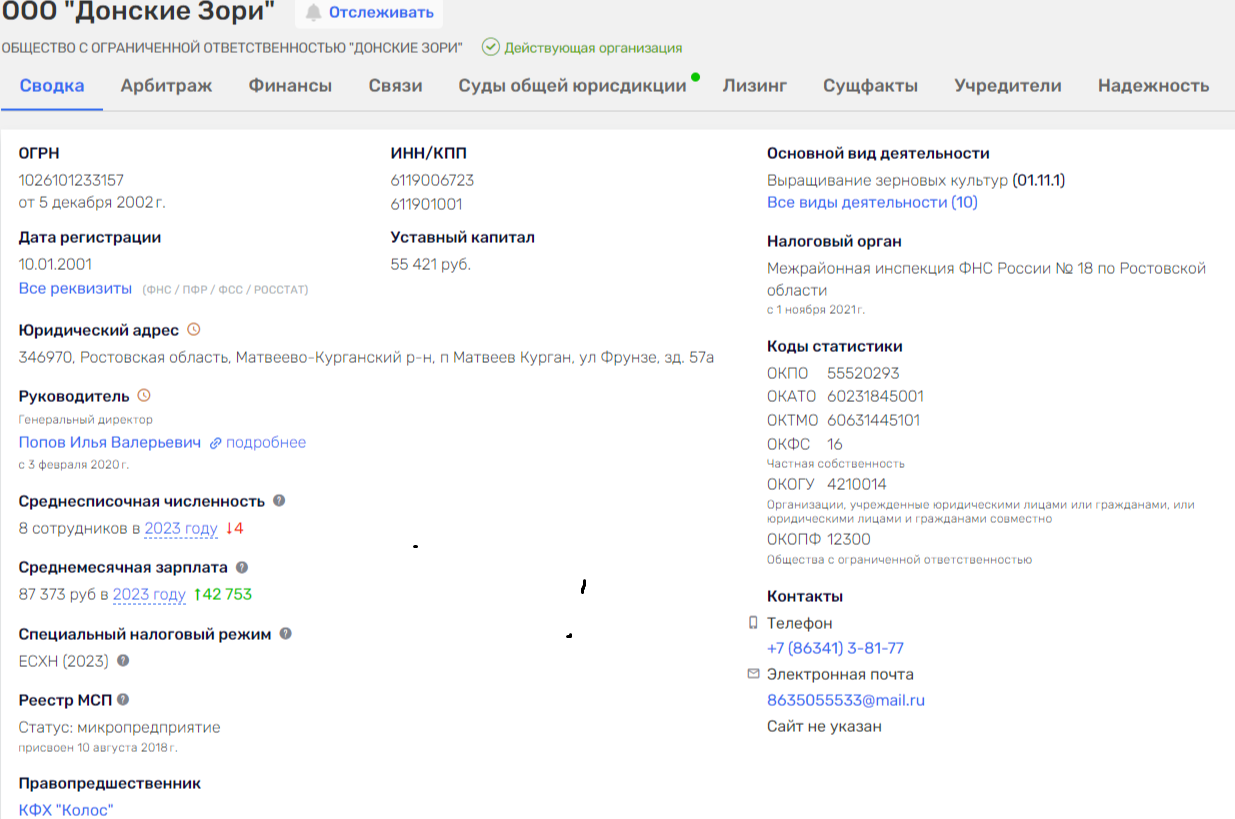The width and height of the screenshot is (1235, 819).
Task: Click the phone number +7 (86341) 3-81-77
Action: (835, 648)
